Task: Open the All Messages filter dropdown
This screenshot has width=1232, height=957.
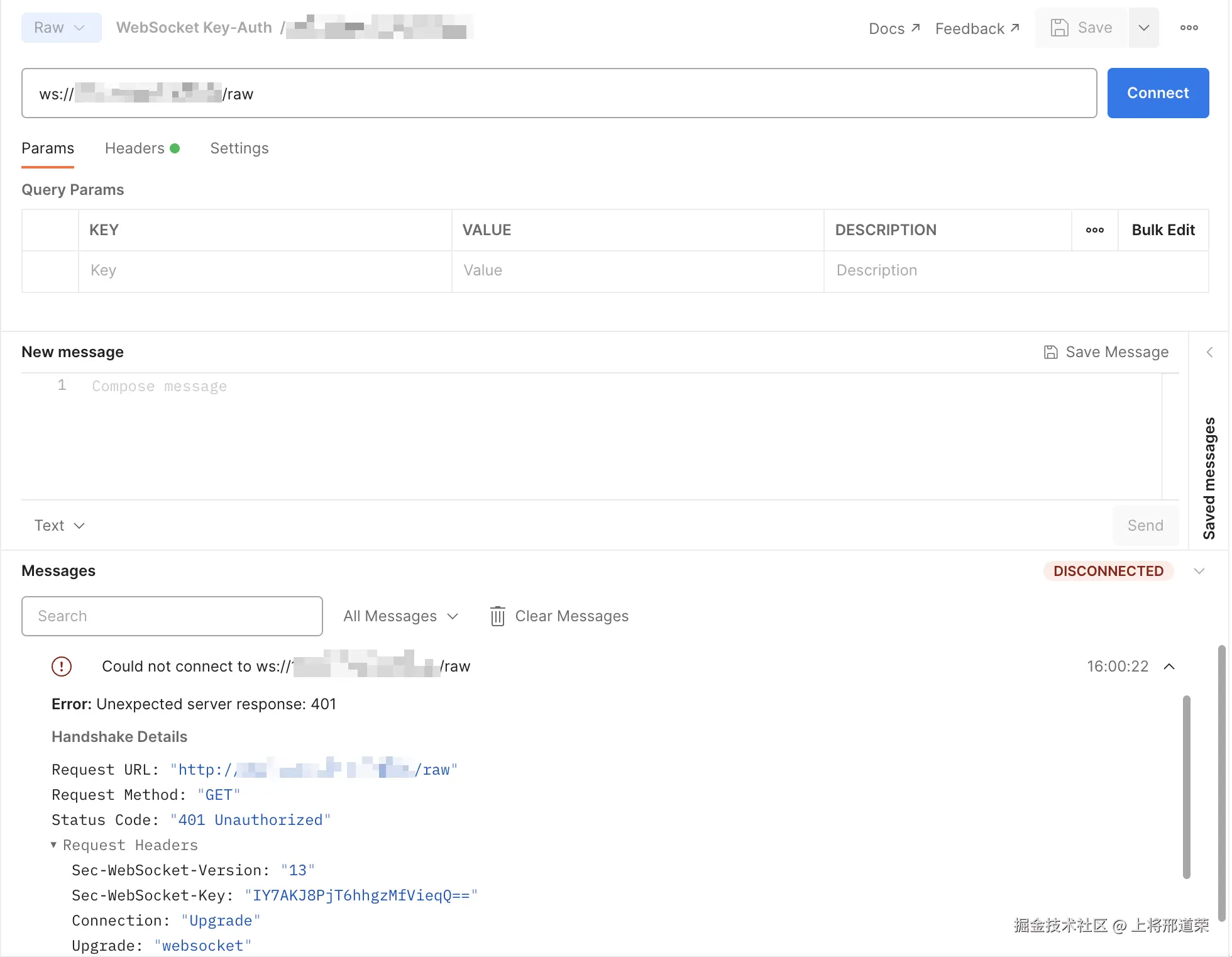Action: pyautogui.click(x=400, y=616)
